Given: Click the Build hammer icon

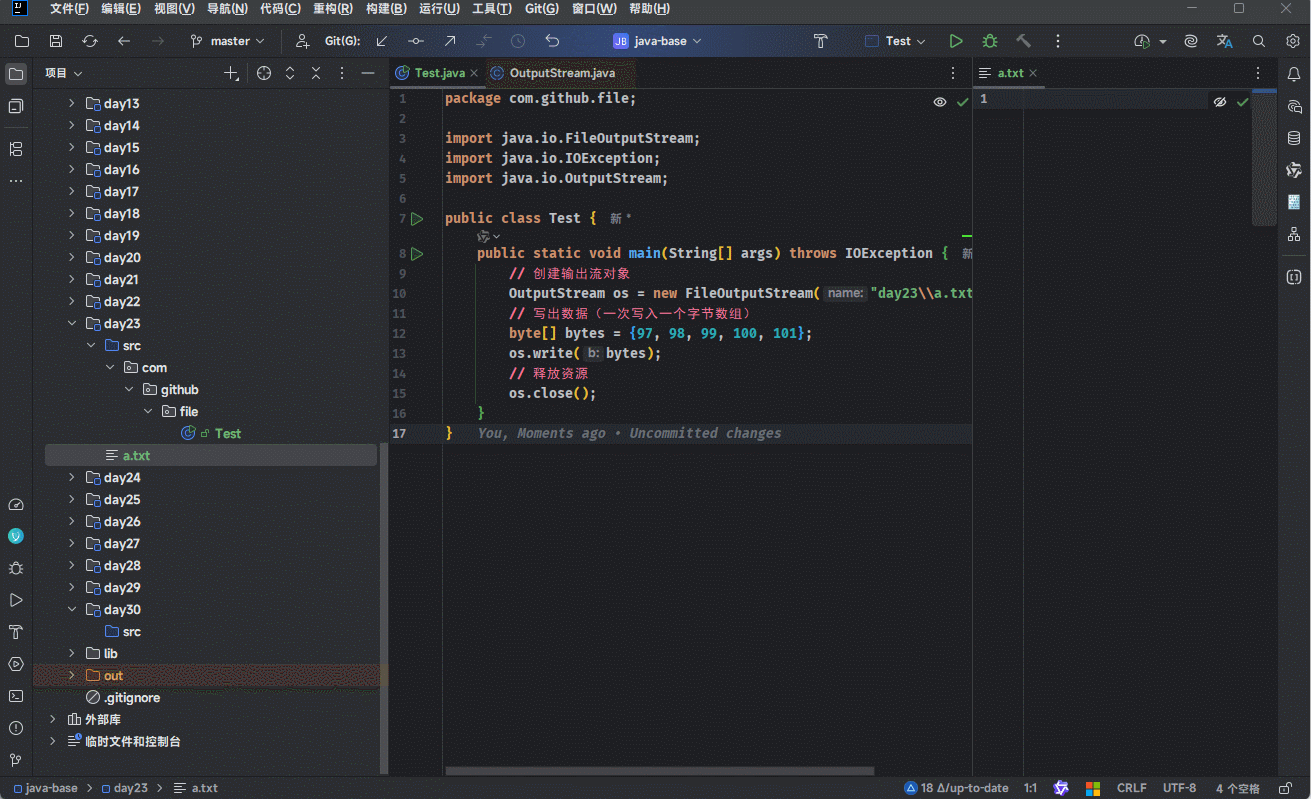Looking at the screenshot, I should (x=1023, y=41).
